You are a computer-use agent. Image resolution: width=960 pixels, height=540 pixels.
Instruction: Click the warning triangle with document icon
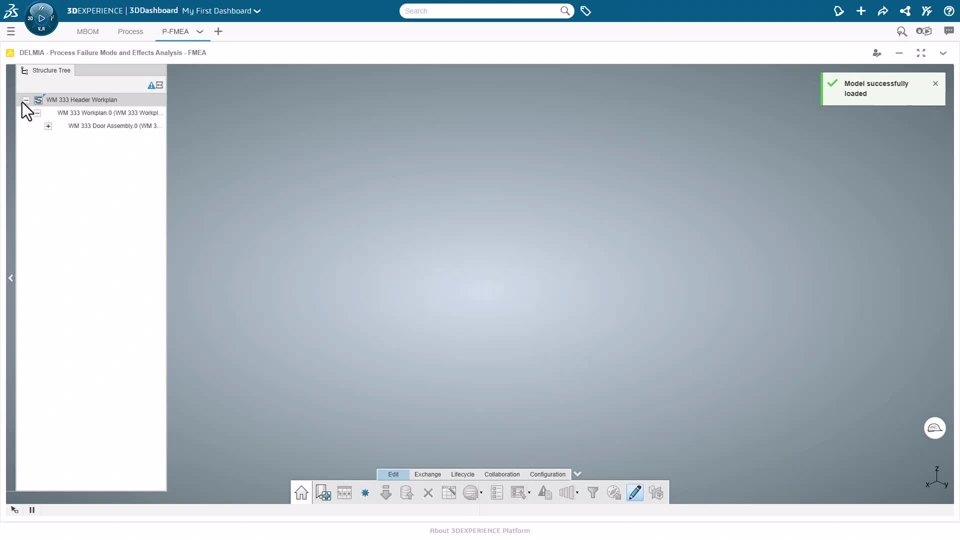(x=545, y=493)
